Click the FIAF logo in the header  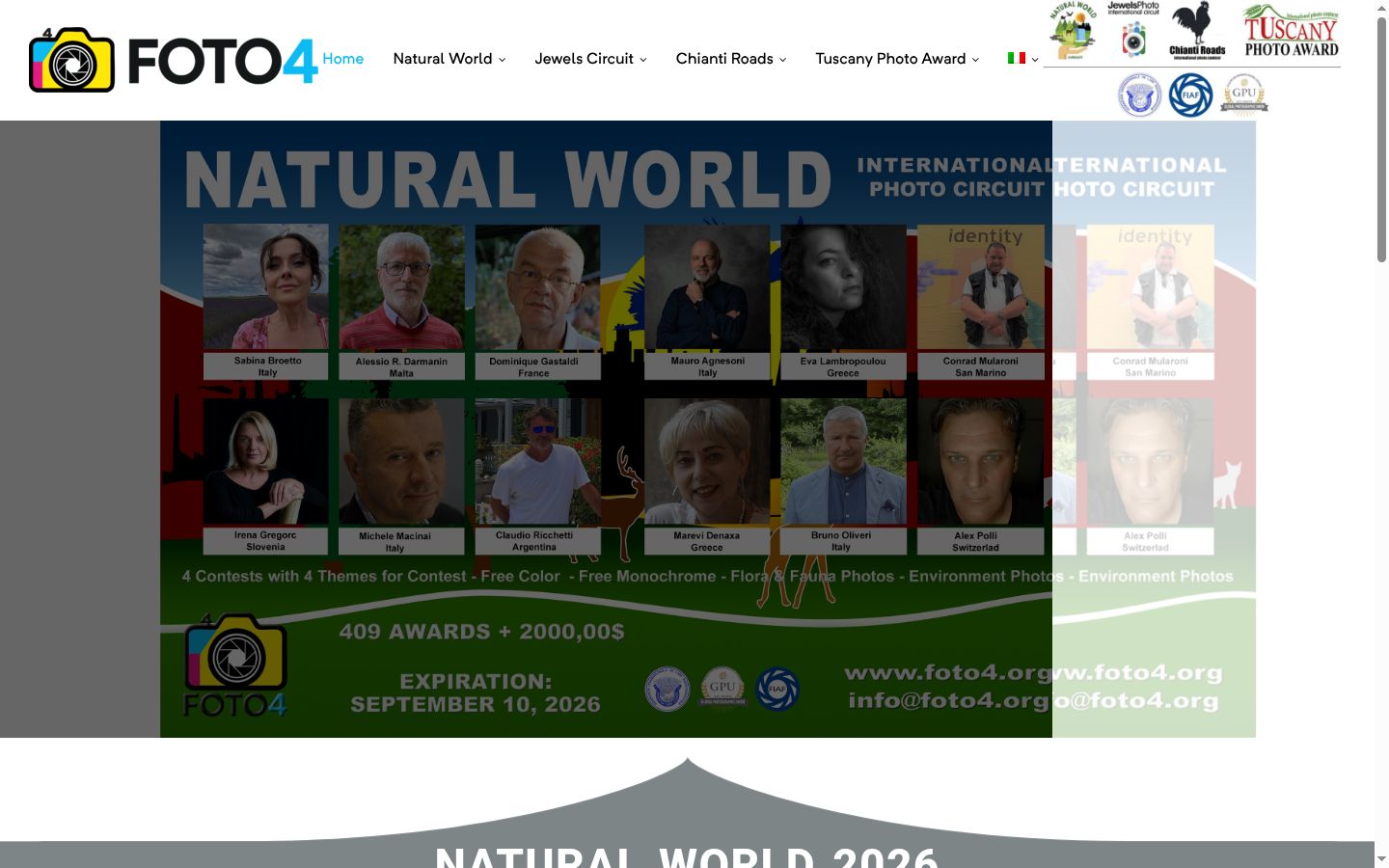(1191, 95)
